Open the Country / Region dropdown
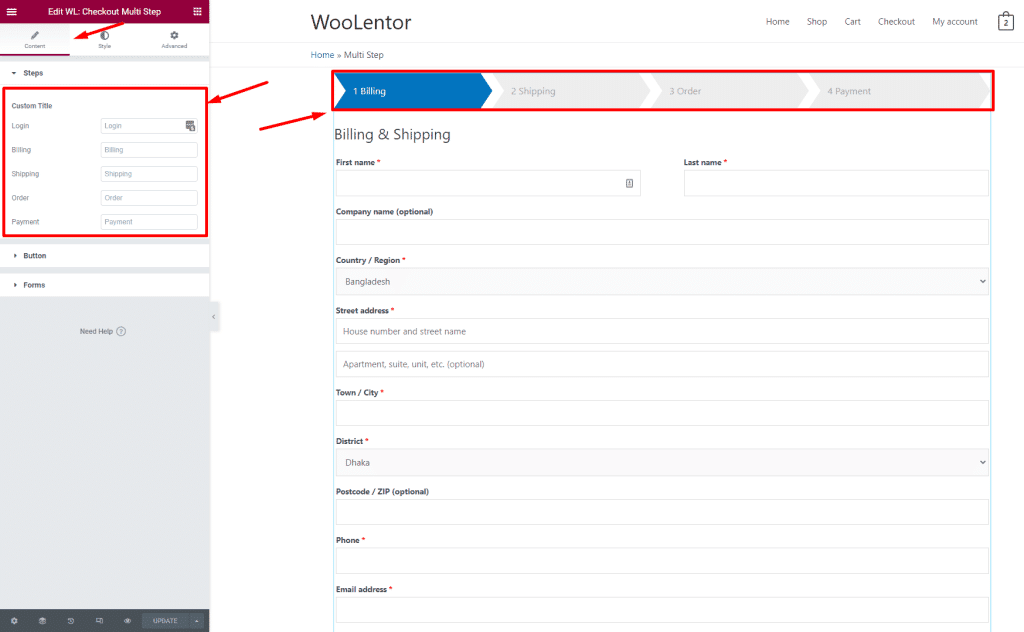Viewport: 1024px width, 632px height. [x=661, y=282]
